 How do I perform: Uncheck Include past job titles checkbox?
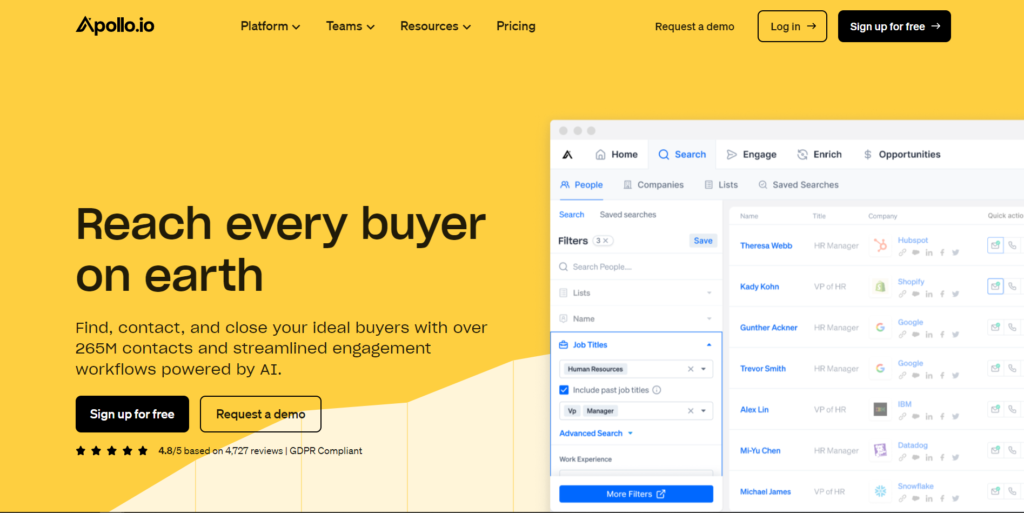(564, 390)
